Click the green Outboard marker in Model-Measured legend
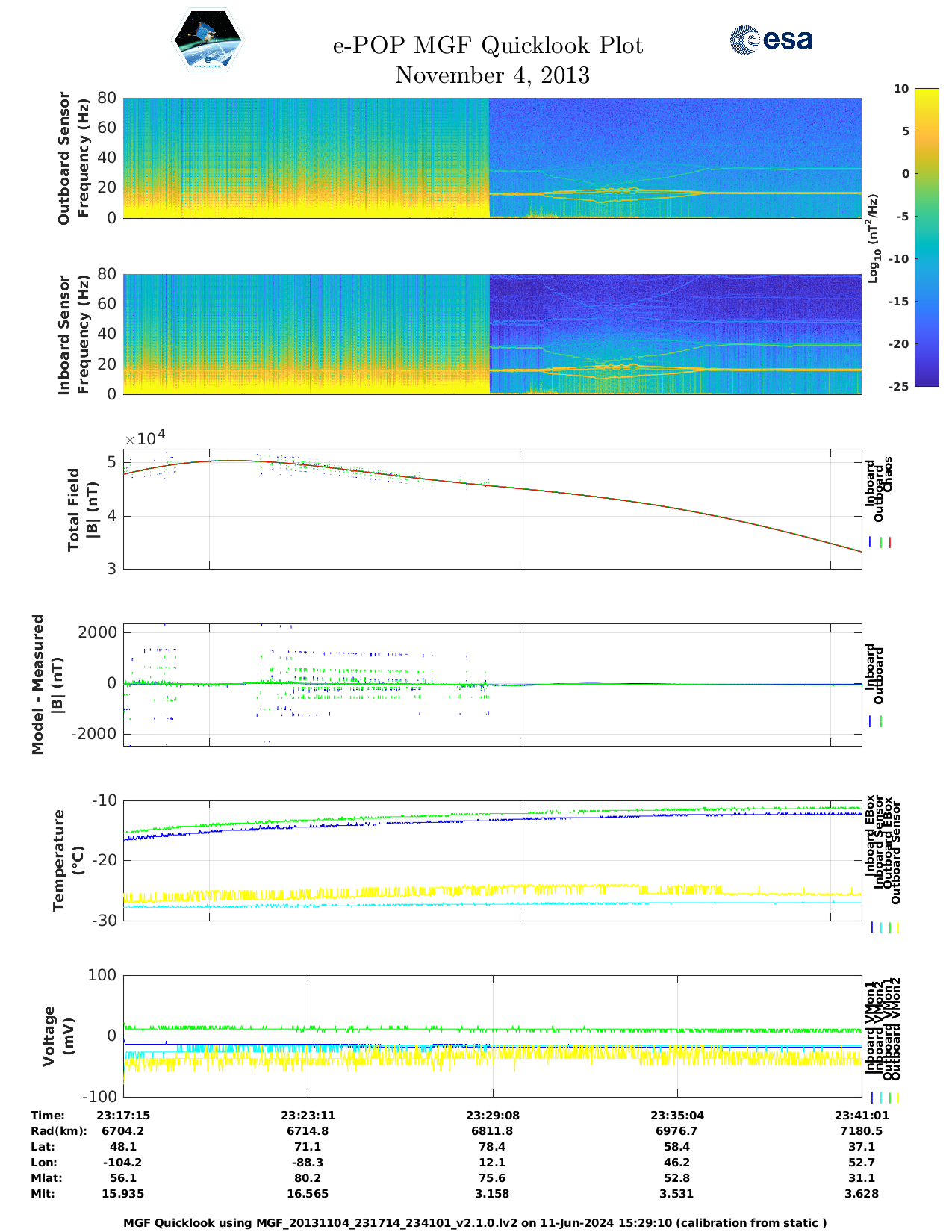 pyautogui.click(x=881, y=721)
